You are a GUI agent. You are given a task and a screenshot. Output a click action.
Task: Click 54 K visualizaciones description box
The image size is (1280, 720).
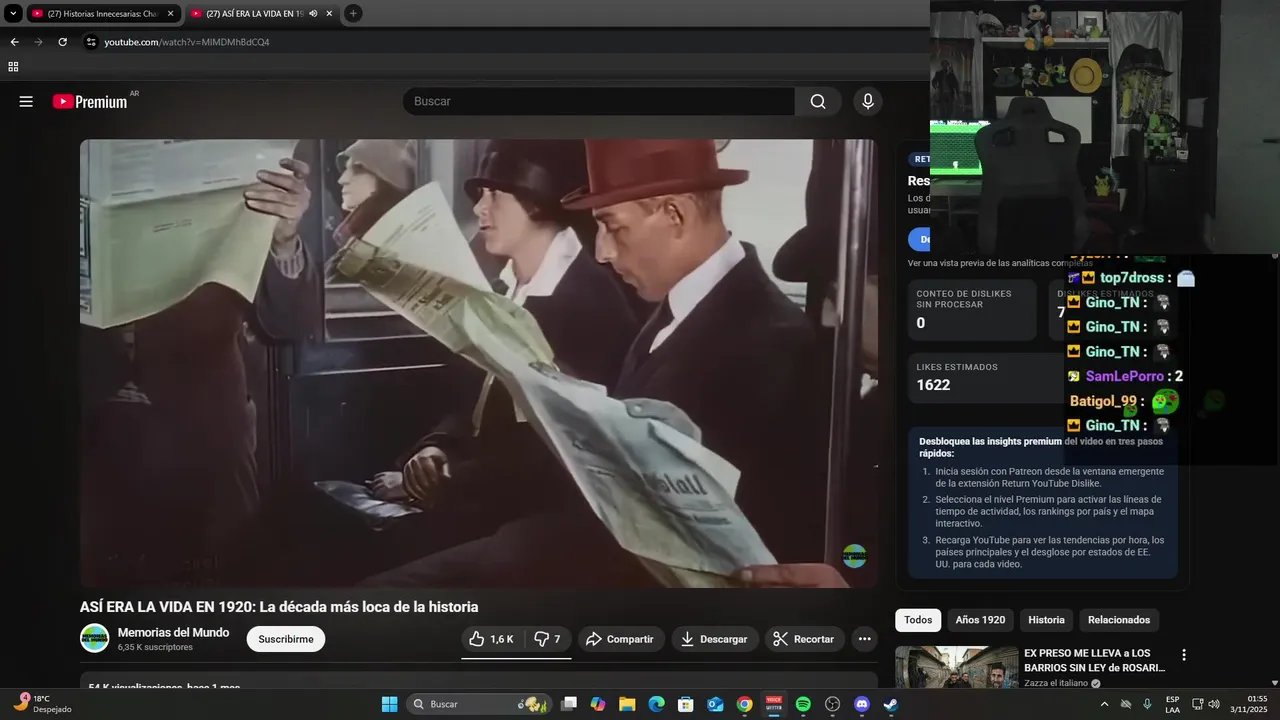coord(479,682)
